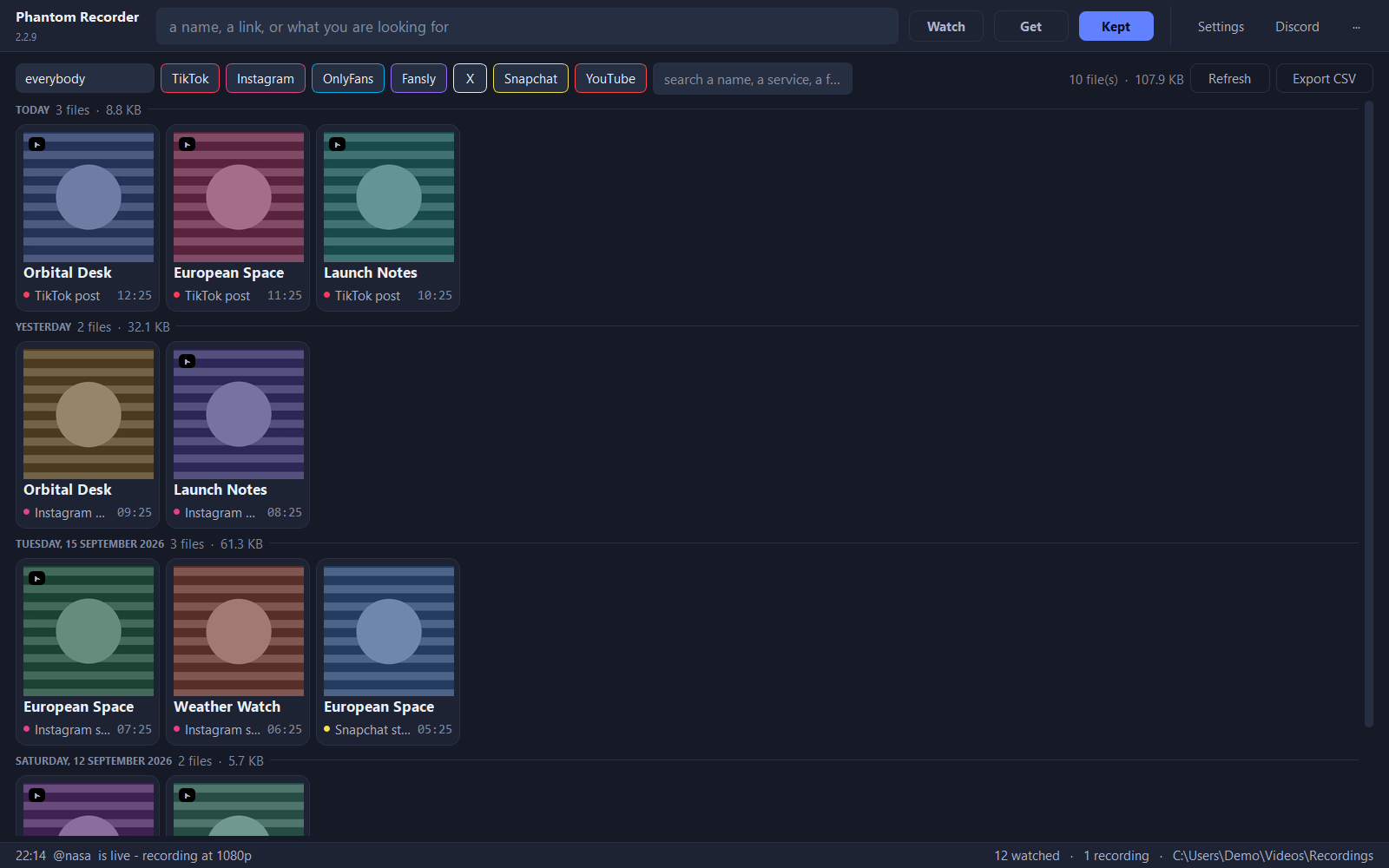Image resolution: width=1389 pixels, height=868 pixels.
Task: Open Launch Notes 08:25 Instagram thumbnail
Action: [239, 414]
